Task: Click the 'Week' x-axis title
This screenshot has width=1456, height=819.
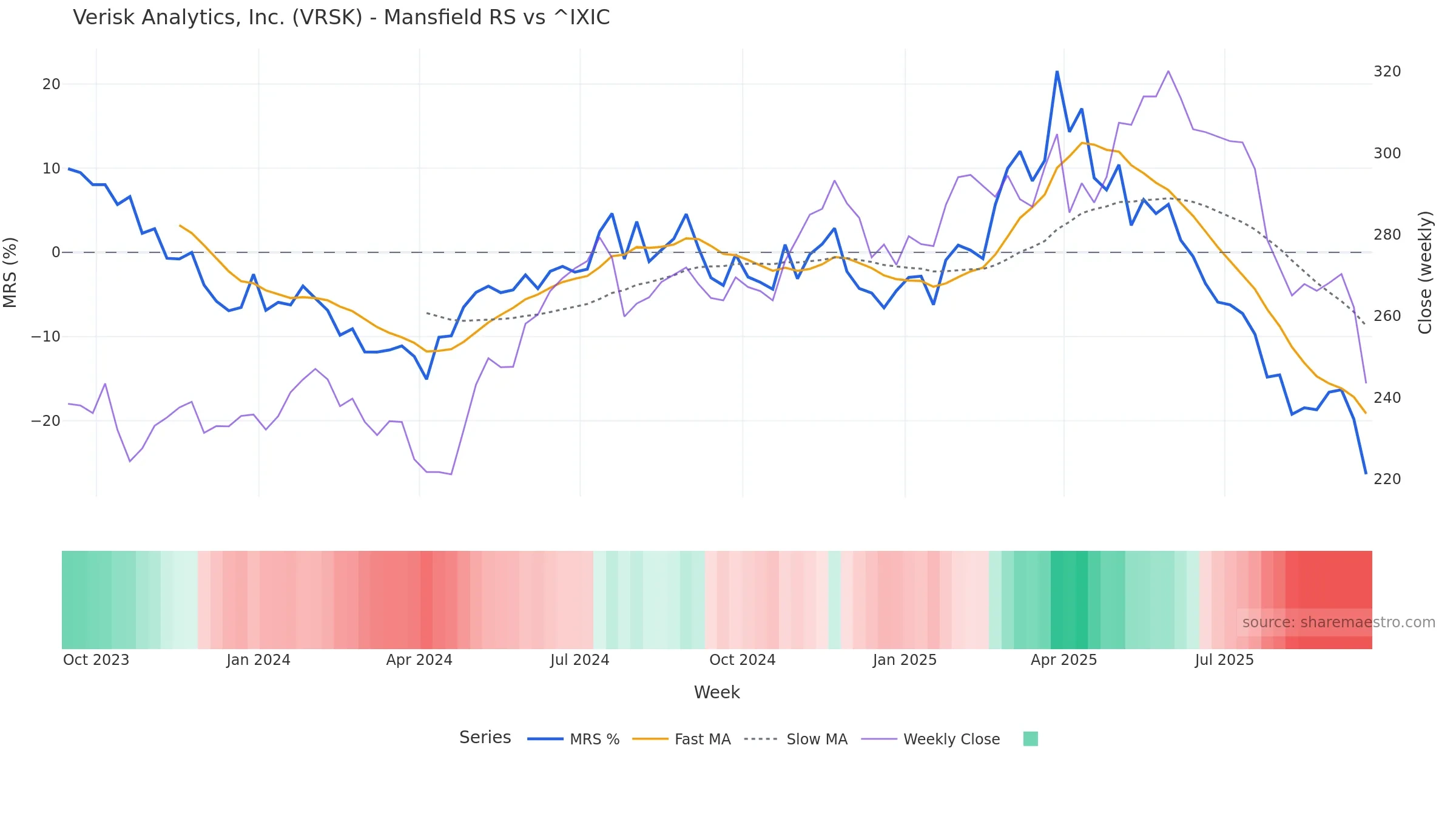Action: tap(716, 692)
